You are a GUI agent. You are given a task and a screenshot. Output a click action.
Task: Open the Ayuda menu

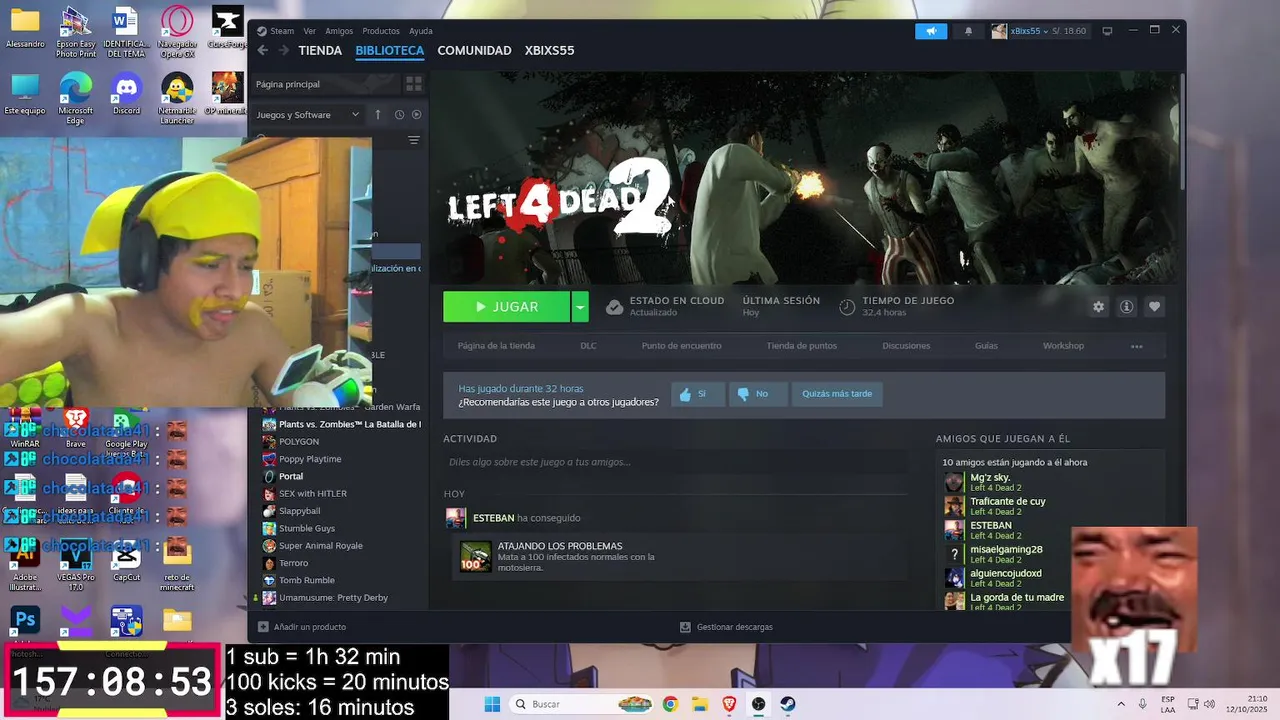click(x=421, y=31)
